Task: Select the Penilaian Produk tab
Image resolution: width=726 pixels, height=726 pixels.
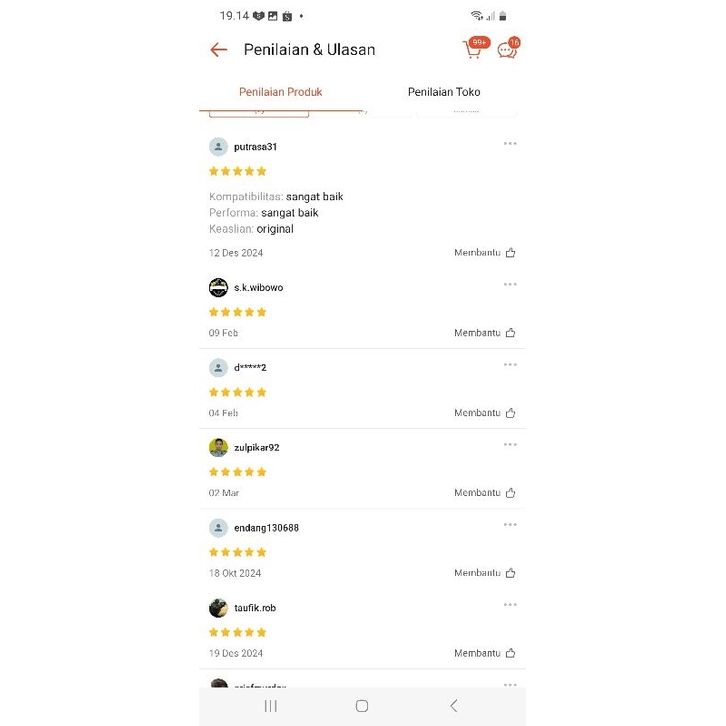Action: pos(280,92)
